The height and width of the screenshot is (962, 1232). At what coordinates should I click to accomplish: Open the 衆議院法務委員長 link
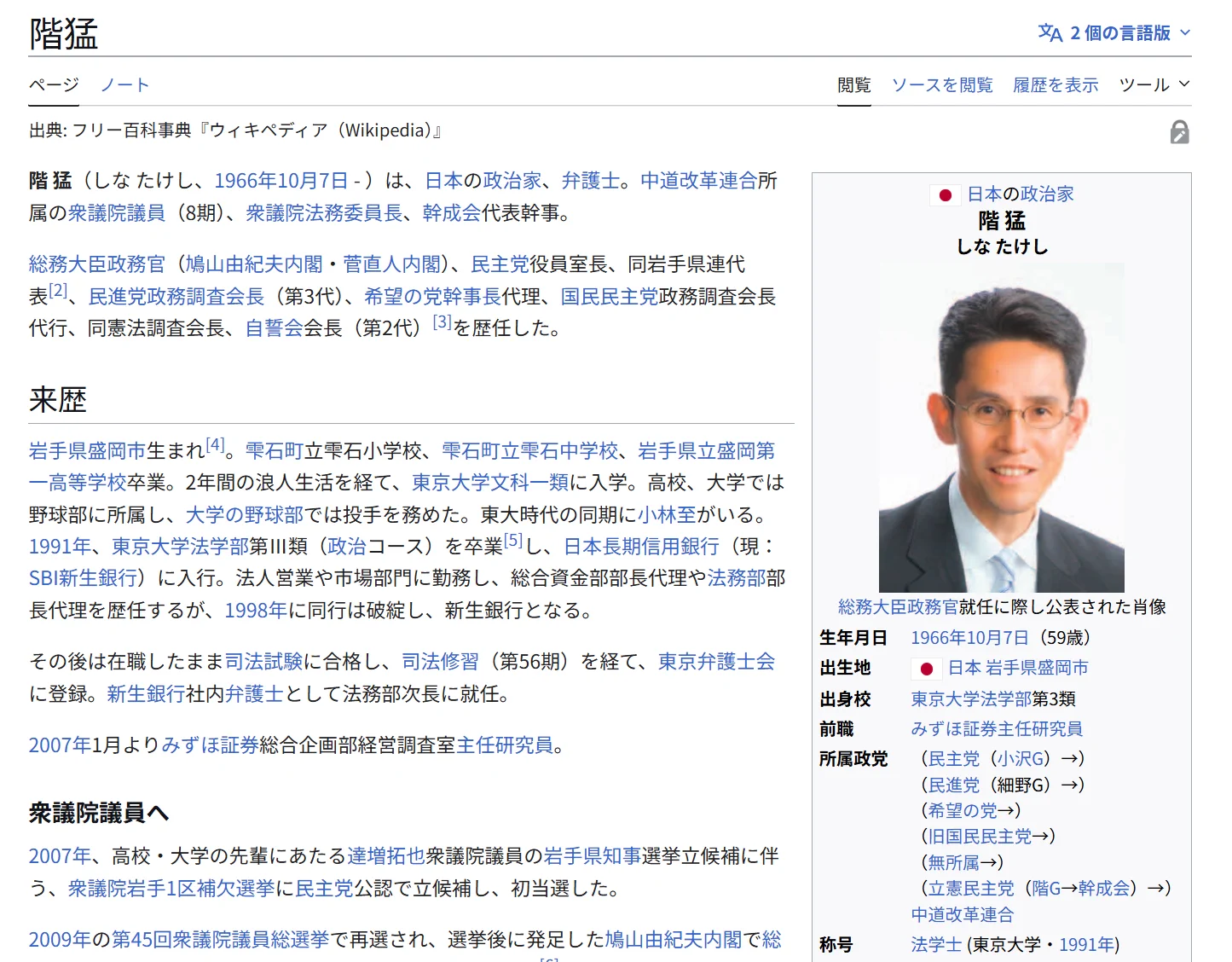click(x=324, y=212)
